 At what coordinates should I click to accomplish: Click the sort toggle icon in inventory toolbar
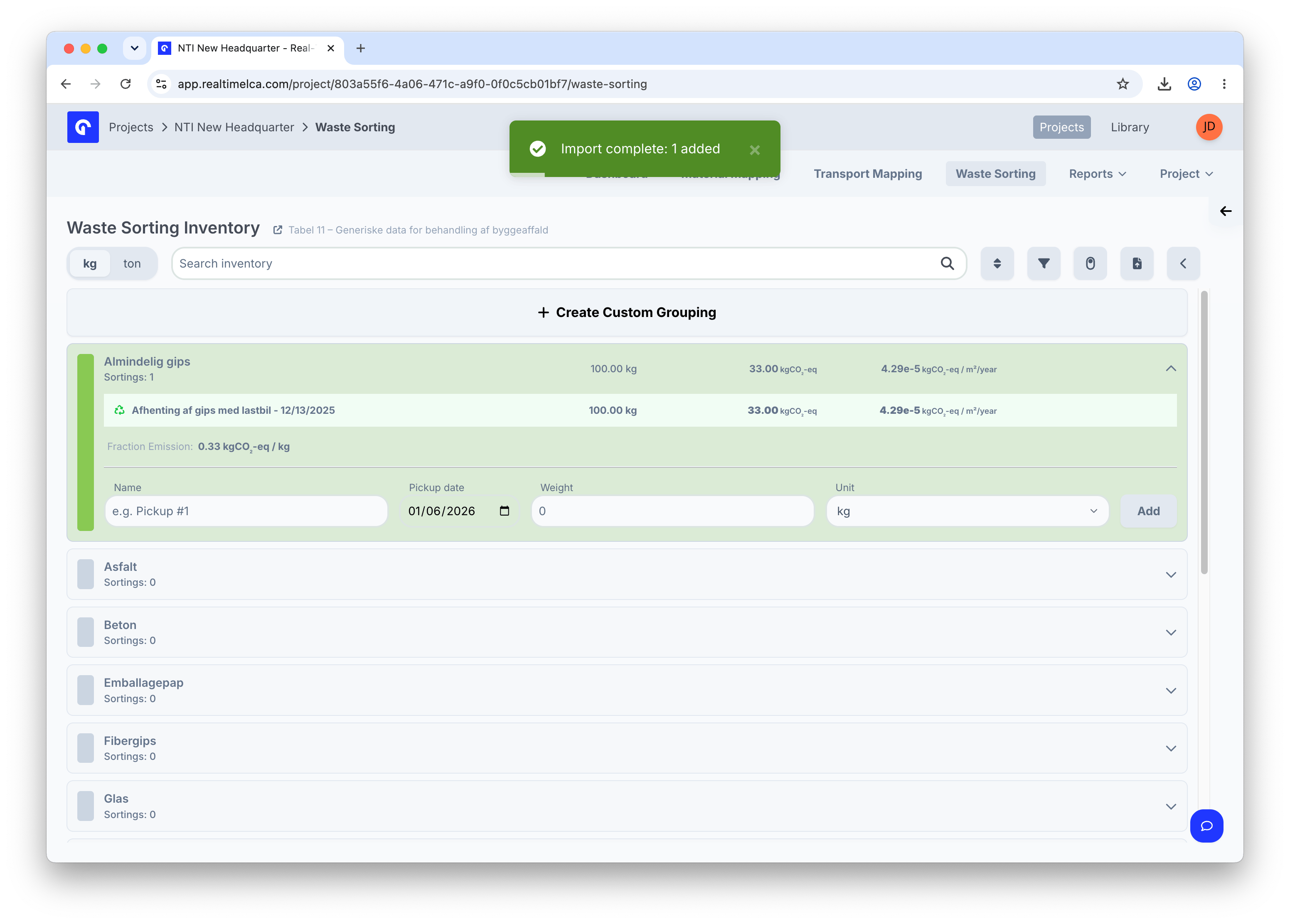(997, 263)
